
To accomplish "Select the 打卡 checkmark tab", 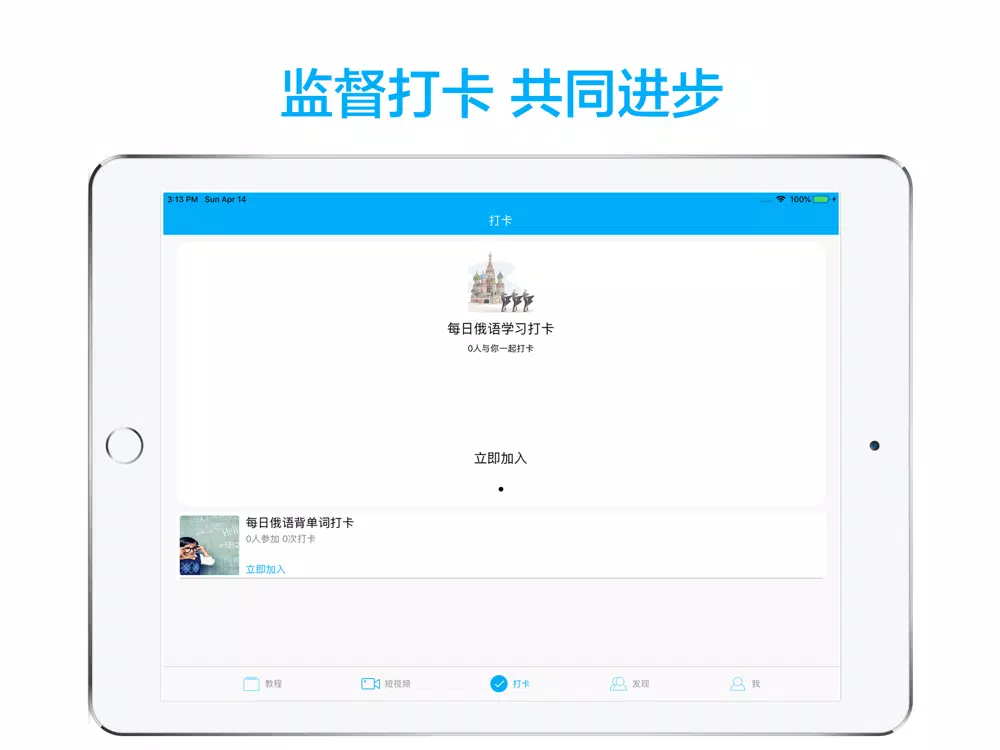I will (510, 684).
